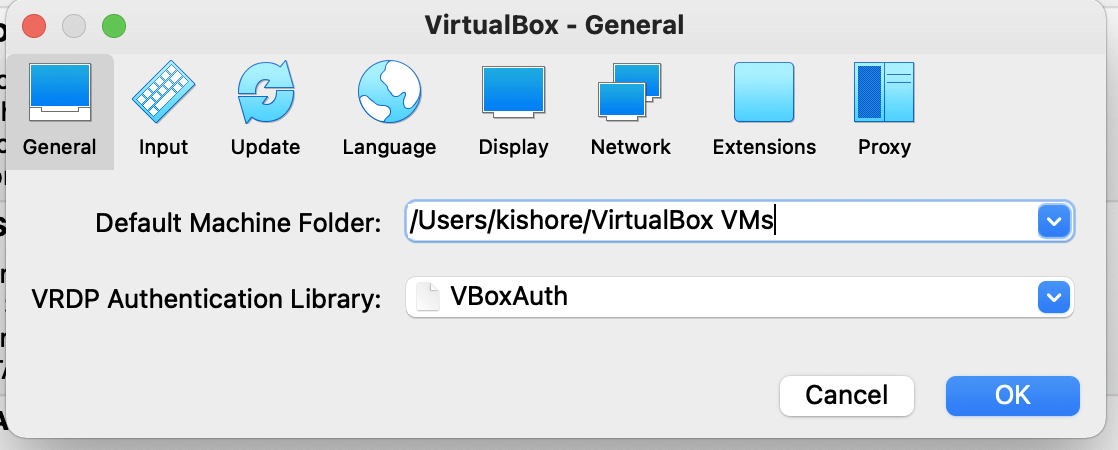Expand the Default Machine Folder dropdown arrow
1118x450 pixels.
point(1054,221)
